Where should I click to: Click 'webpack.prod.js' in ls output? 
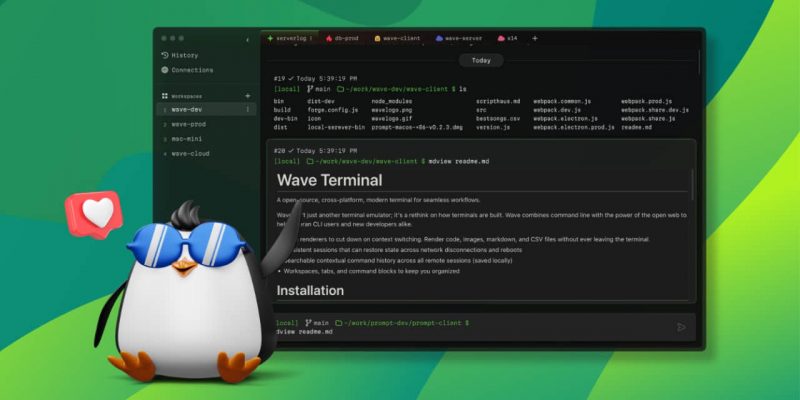[646, 102]
